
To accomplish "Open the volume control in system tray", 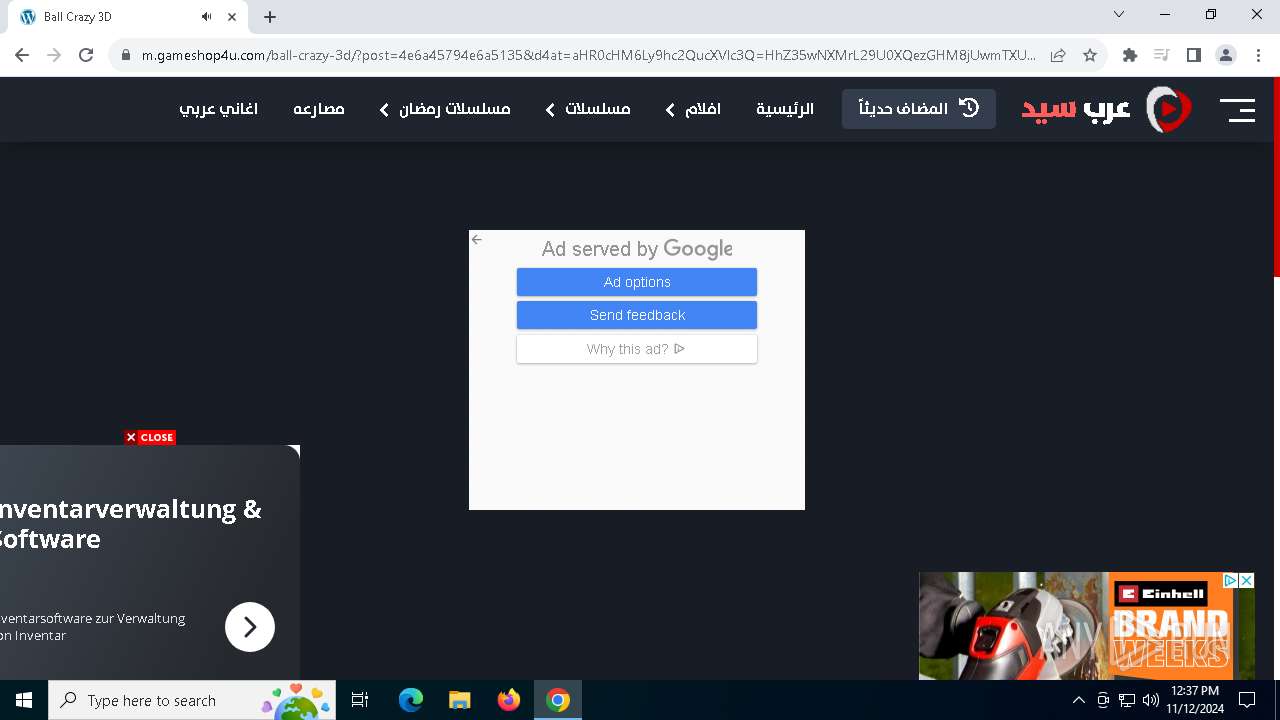I will pos(1150,700).
